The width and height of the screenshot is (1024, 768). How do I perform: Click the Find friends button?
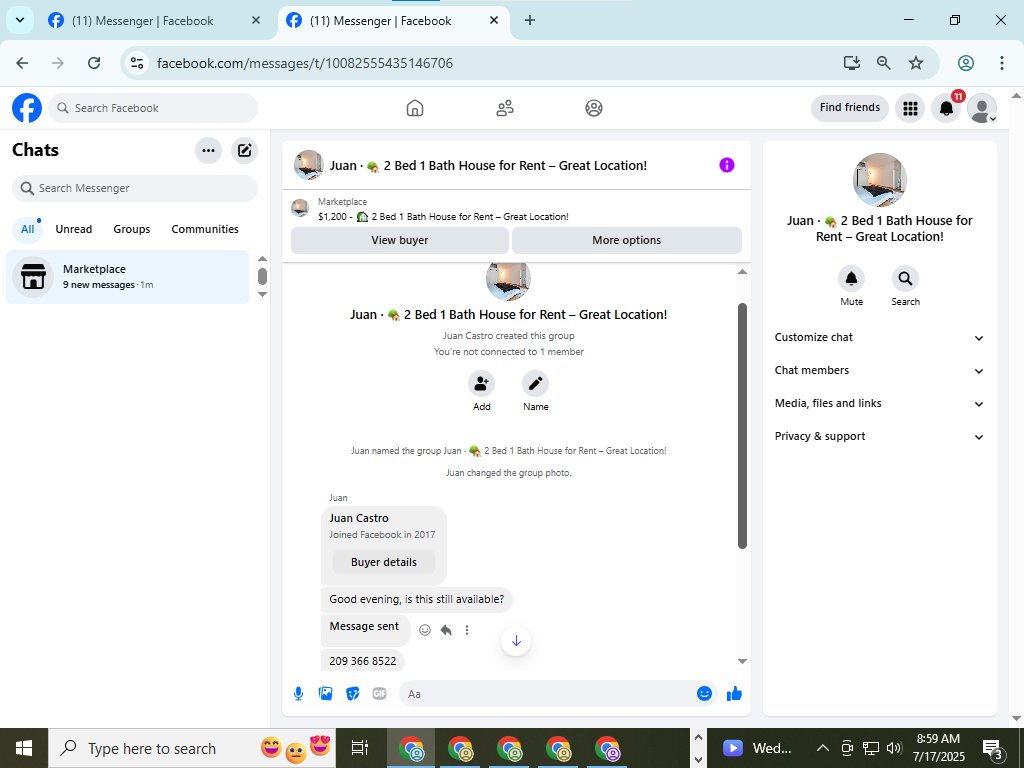pyautogui.click(x=850, y=108)
